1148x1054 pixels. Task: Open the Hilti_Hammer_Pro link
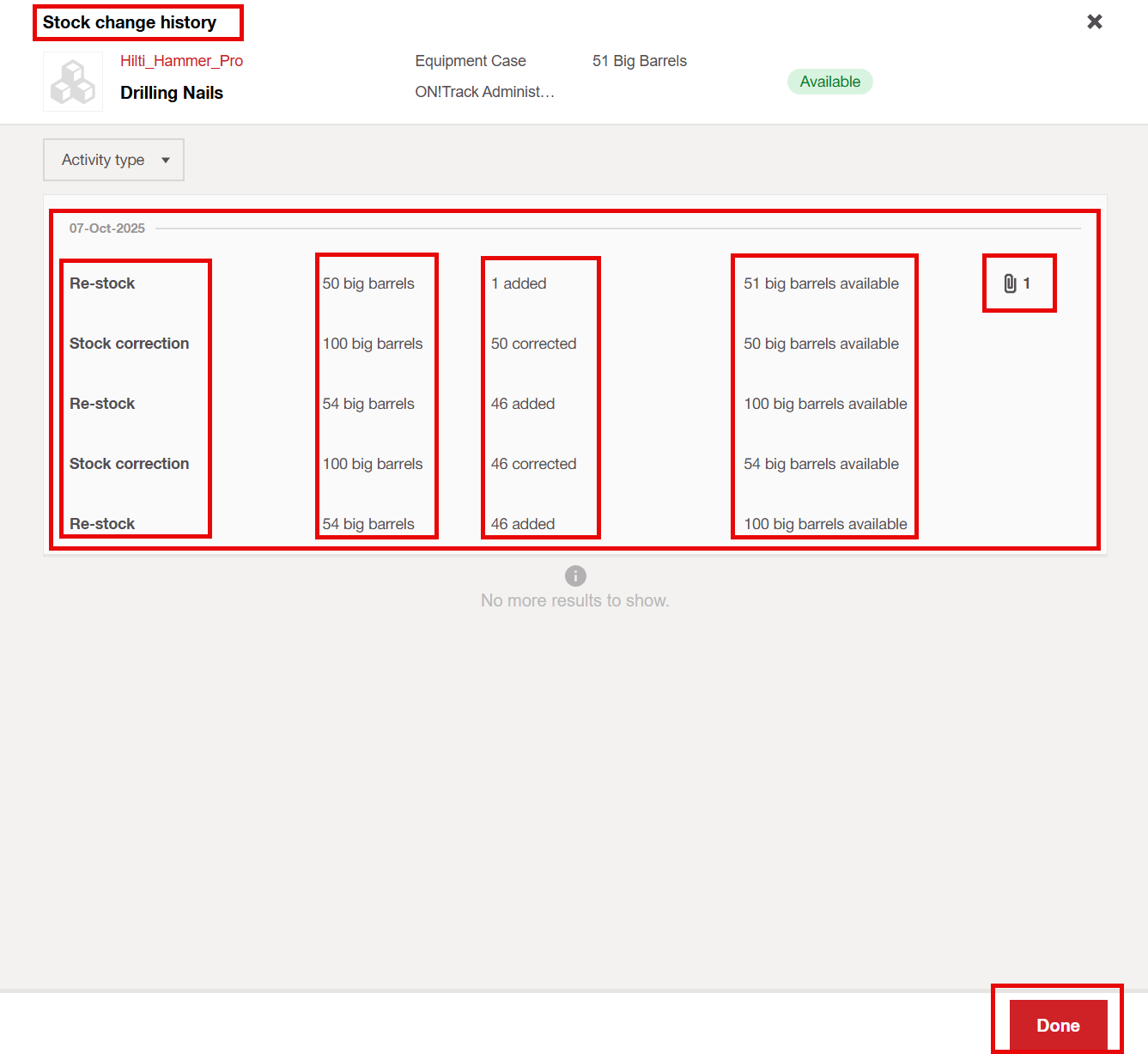181,61
